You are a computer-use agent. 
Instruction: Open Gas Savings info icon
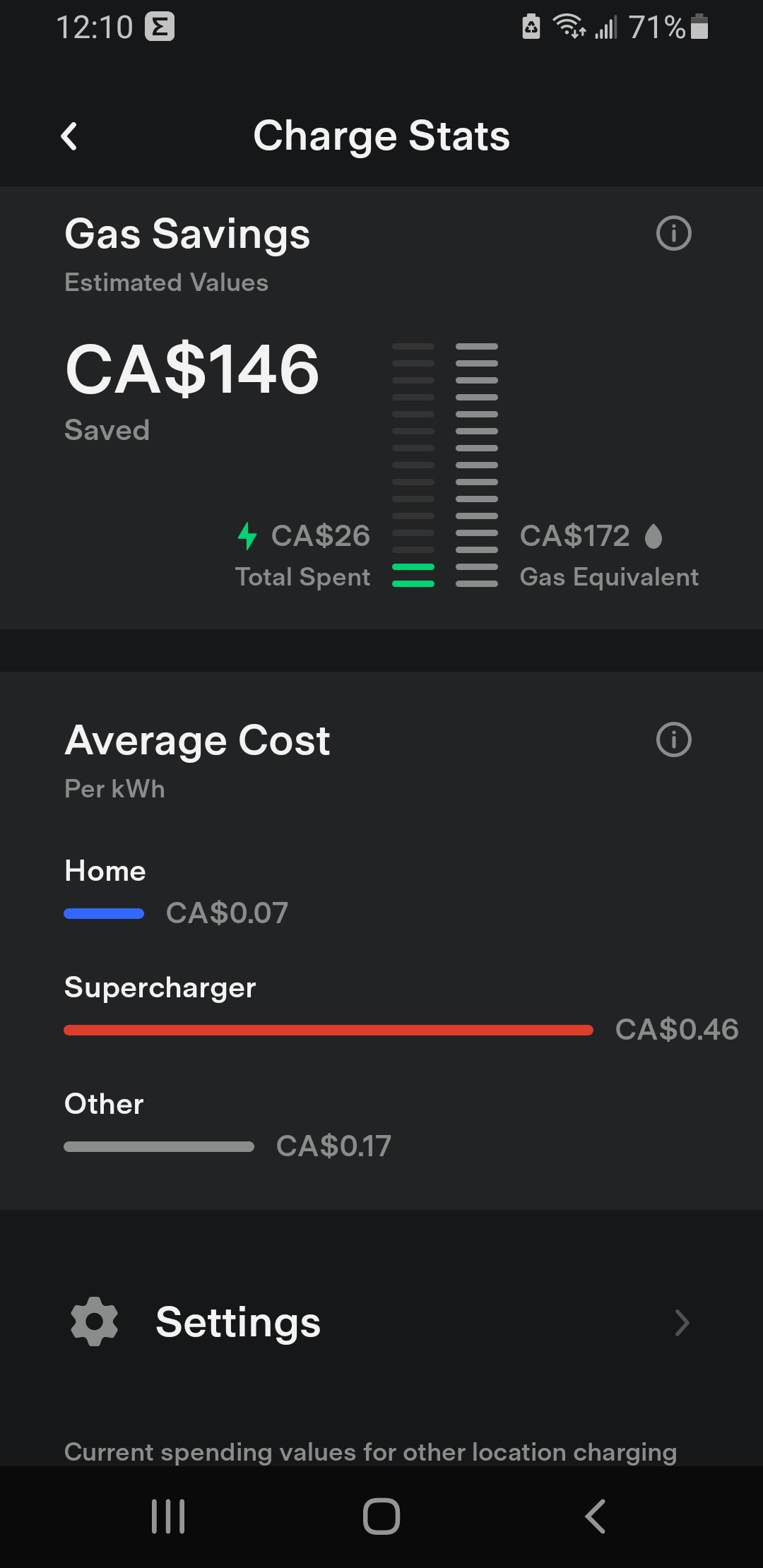click(x=673, y=234)
